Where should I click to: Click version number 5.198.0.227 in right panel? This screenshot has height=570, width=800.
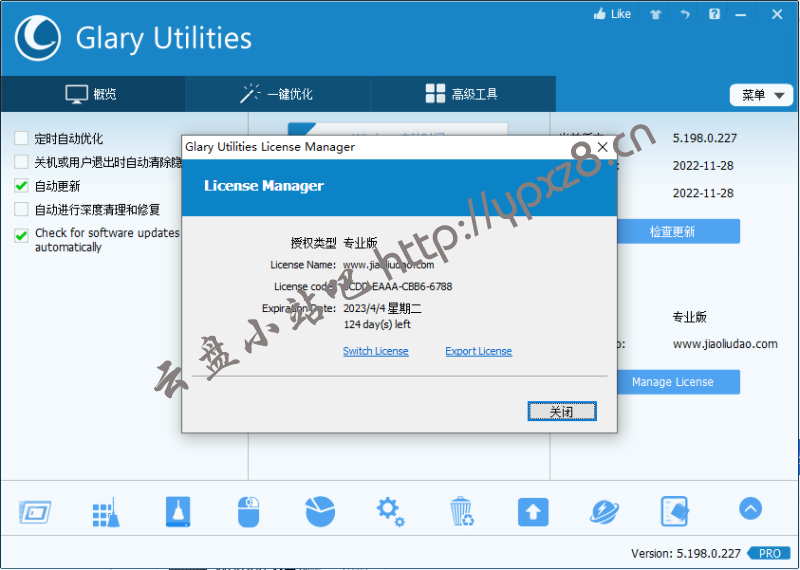tap(705, 138)
